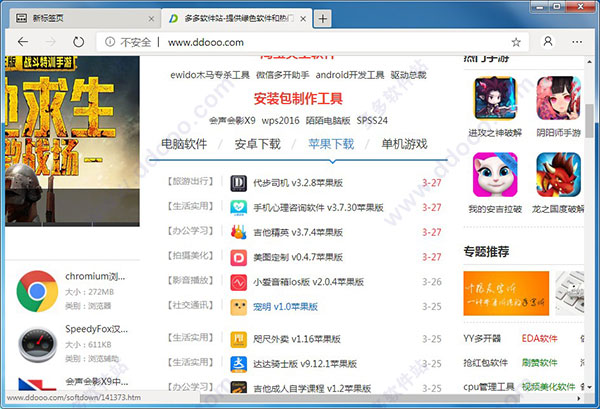Select the 多多软件站 browser tab
The image size is (600, 409).
[237, 18]
